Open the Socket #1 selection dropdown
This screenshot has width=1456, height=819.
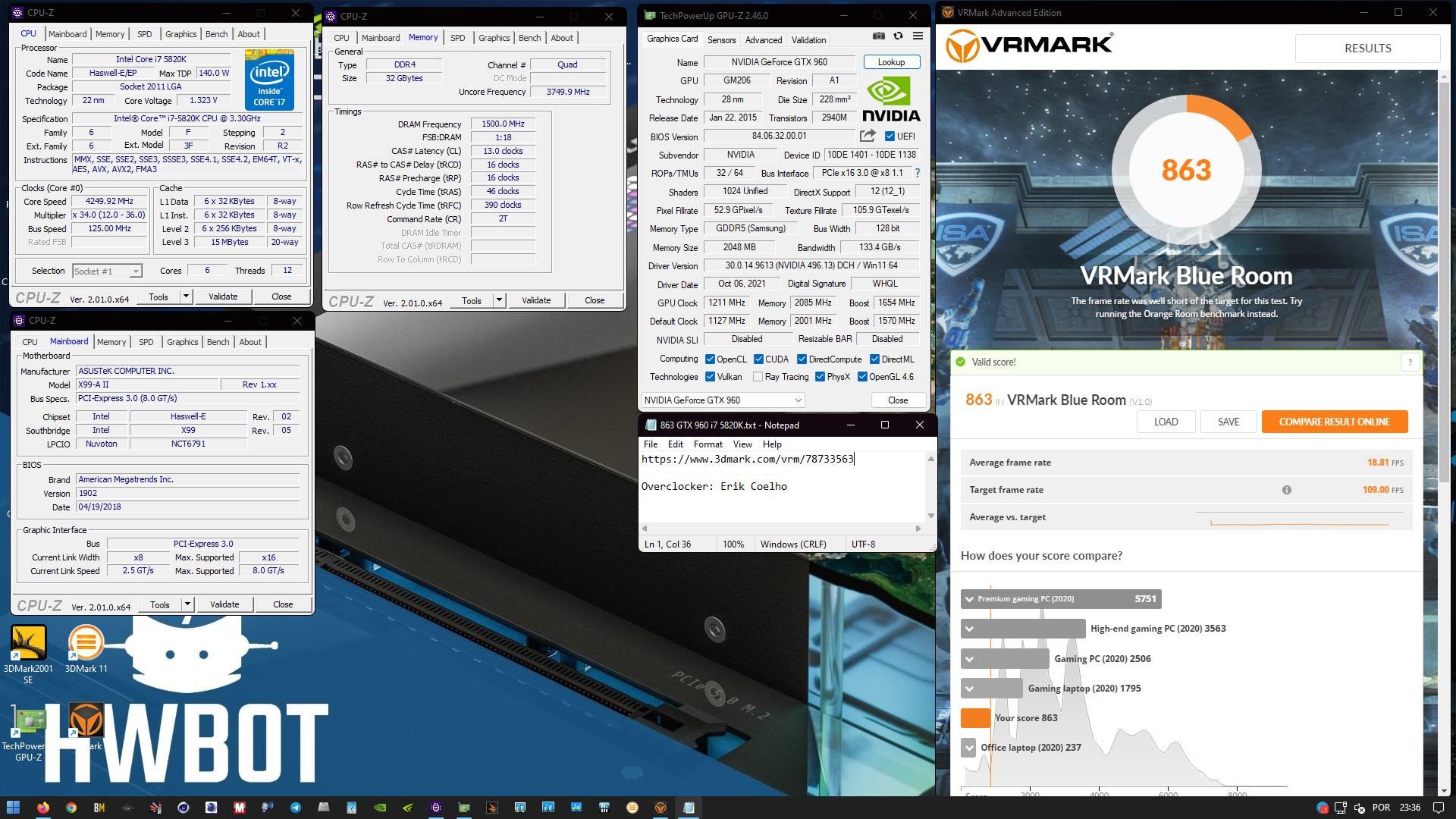point(107,271)
